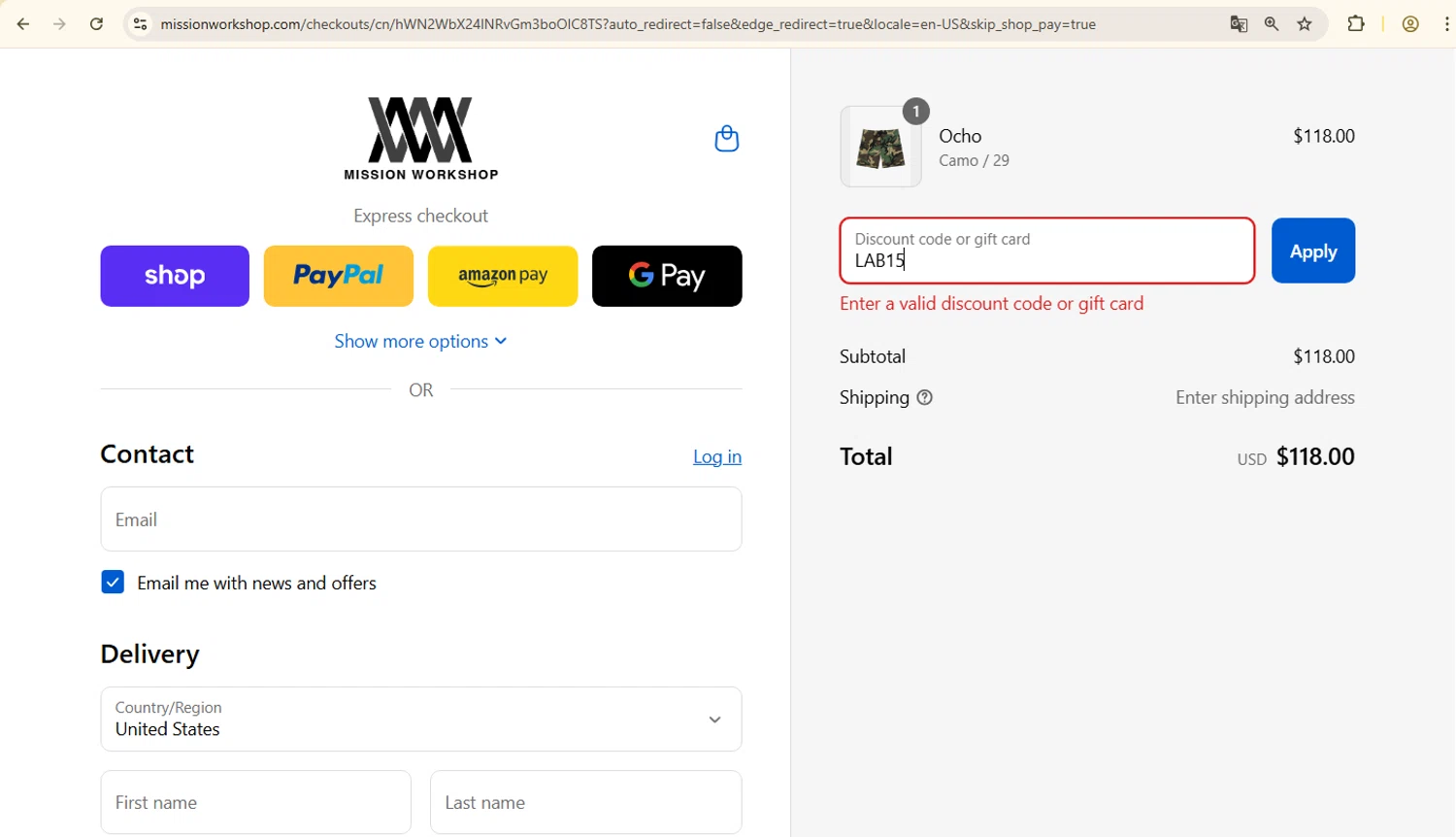
Task: Click the translate page icon
Action: [x=1239, y=24]
